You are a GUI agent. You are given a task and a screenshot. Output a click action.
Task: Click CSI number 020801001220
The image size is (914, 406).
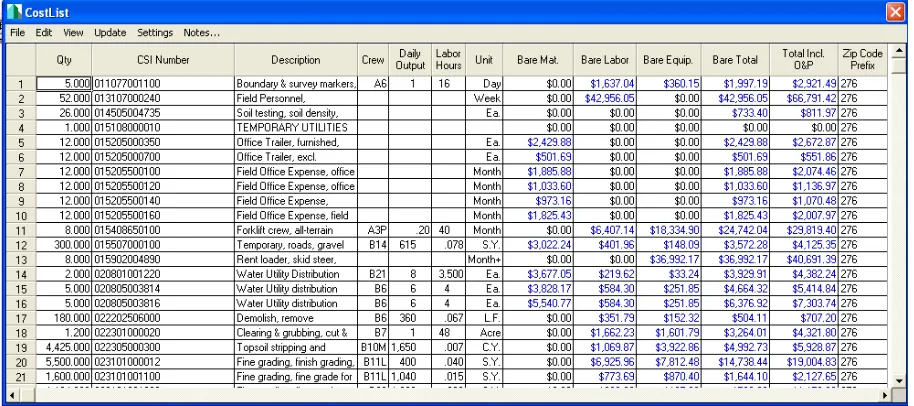pos(163,274)
